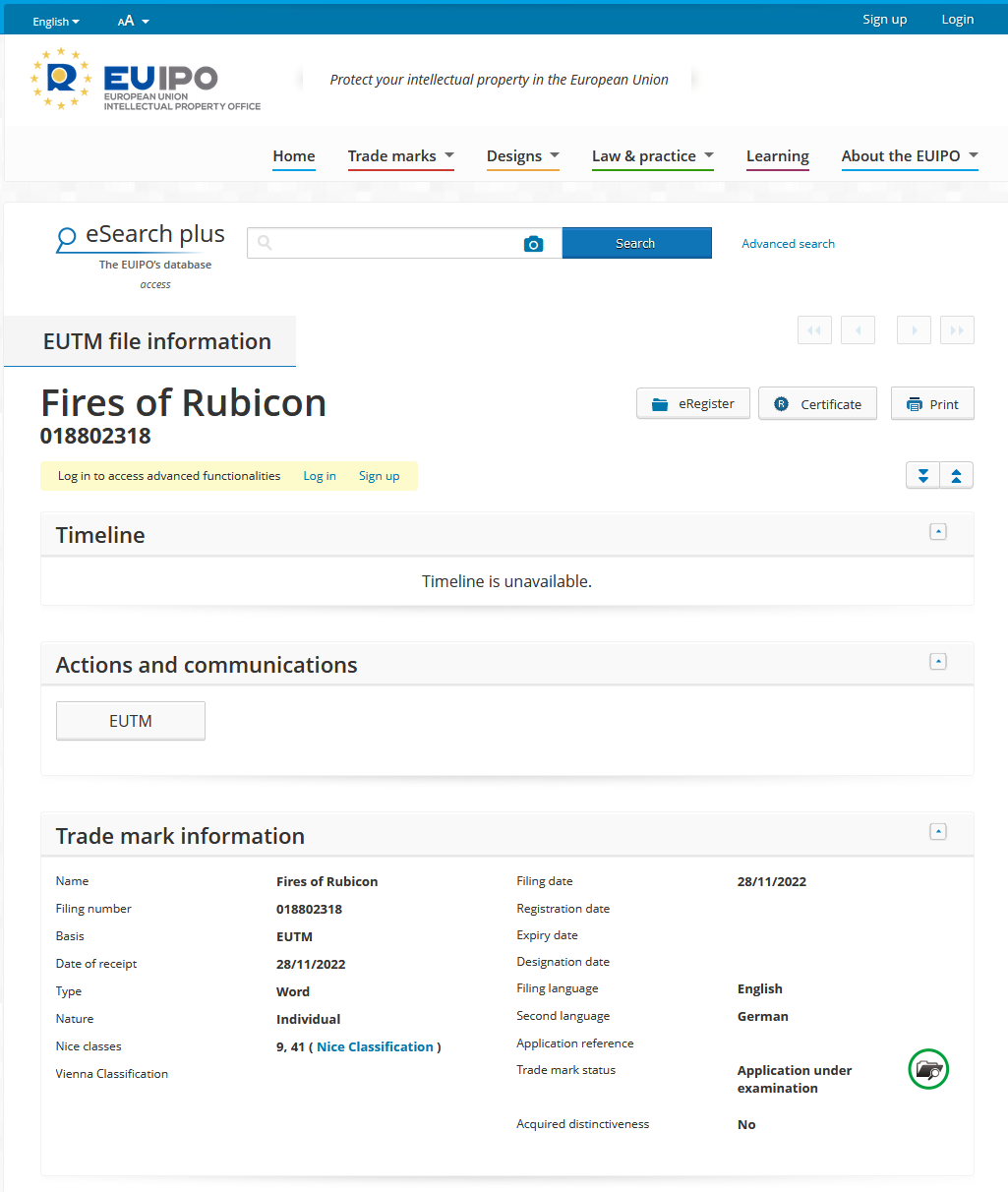Click 'Application under examination' status text
1008x1192 pixels.
795,1079
